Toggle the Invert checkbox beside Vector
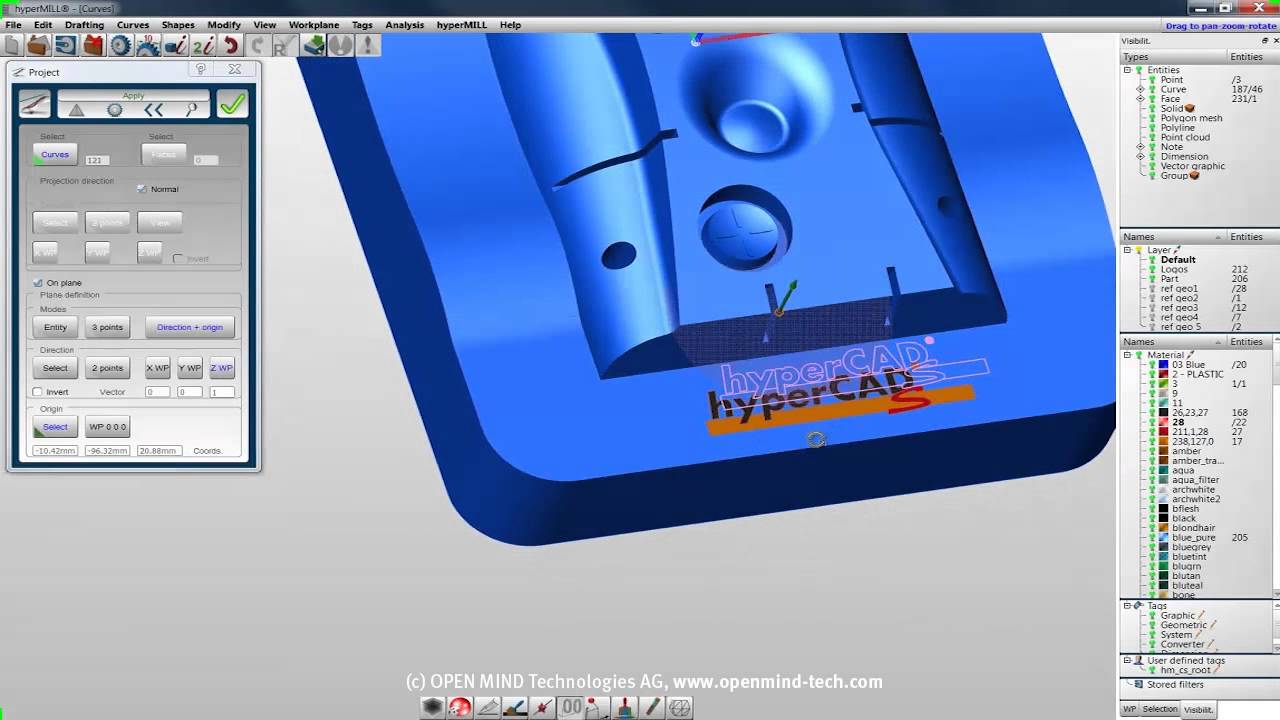Screen dimensions: 1280x720 point(38,392)
